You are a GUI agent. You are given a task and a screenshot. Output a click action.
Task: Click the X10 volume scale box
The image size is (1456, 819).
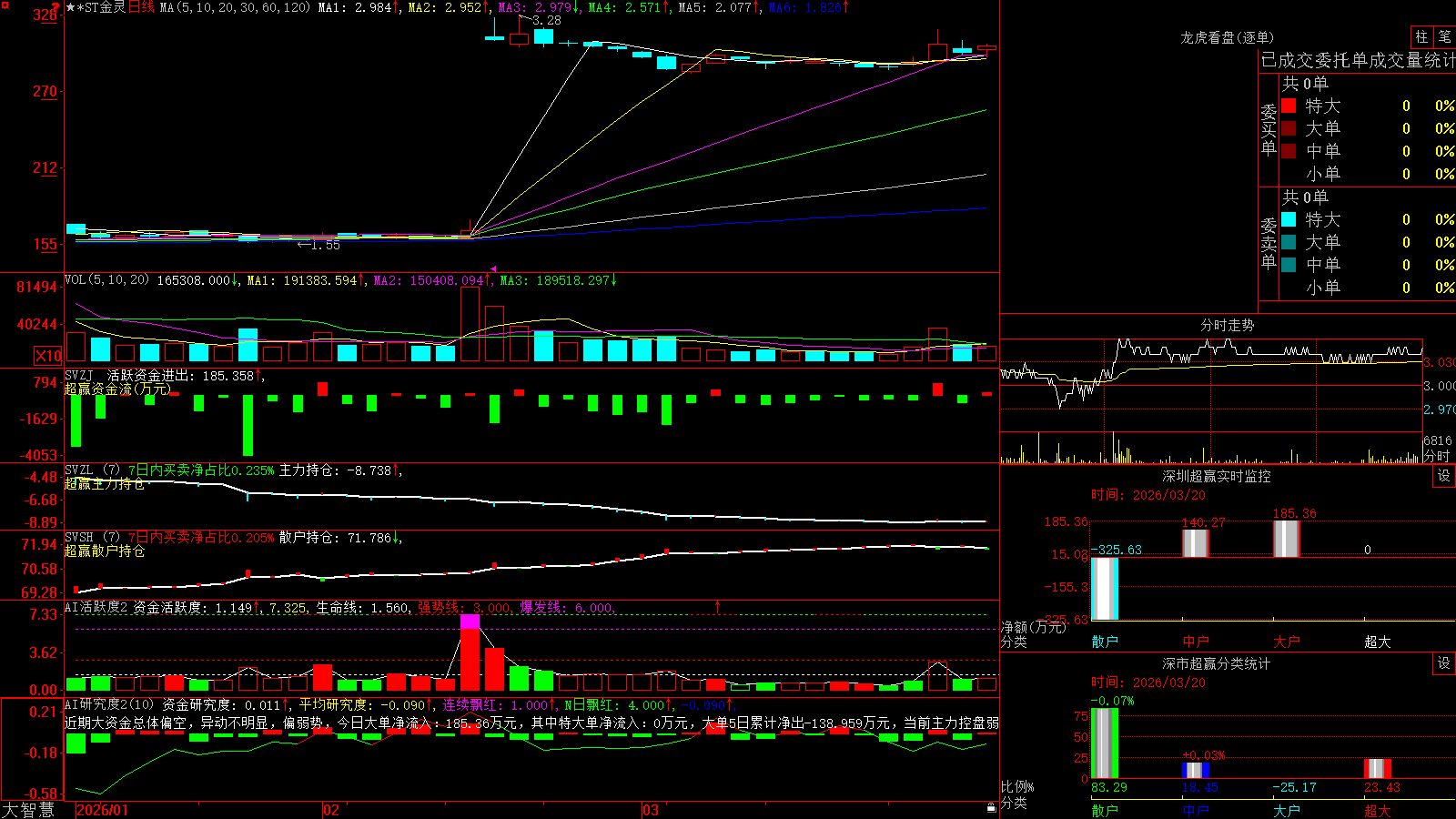click(x=48, y=356)
